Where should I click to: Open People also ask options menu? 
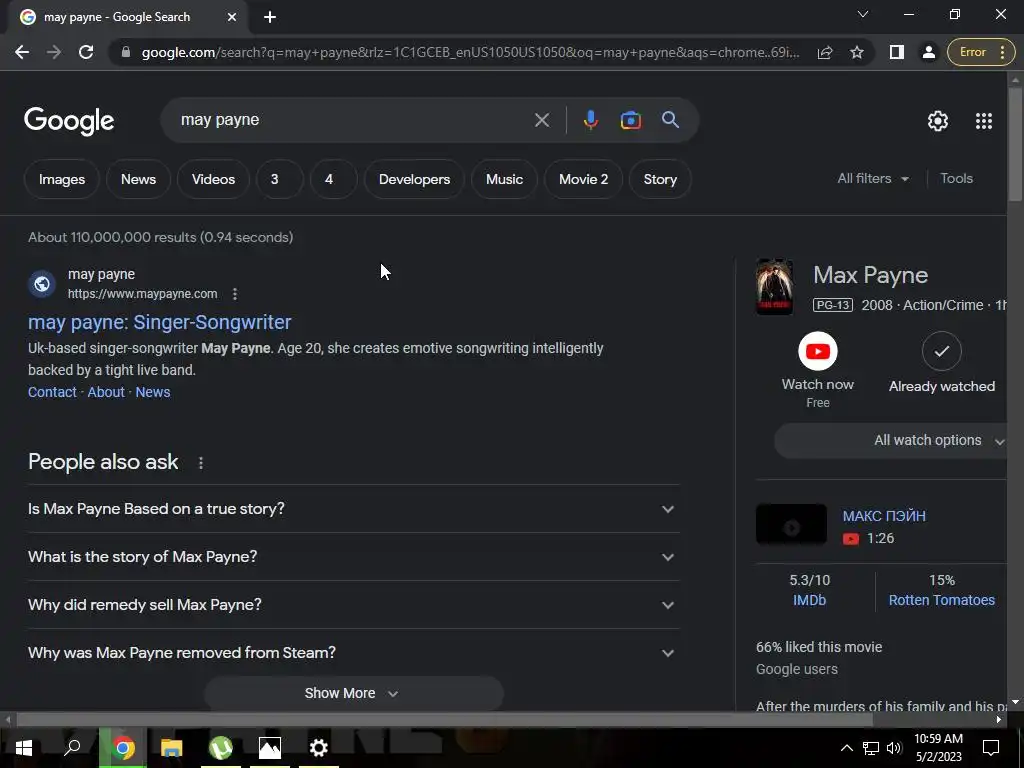click(x=200, y=462)
